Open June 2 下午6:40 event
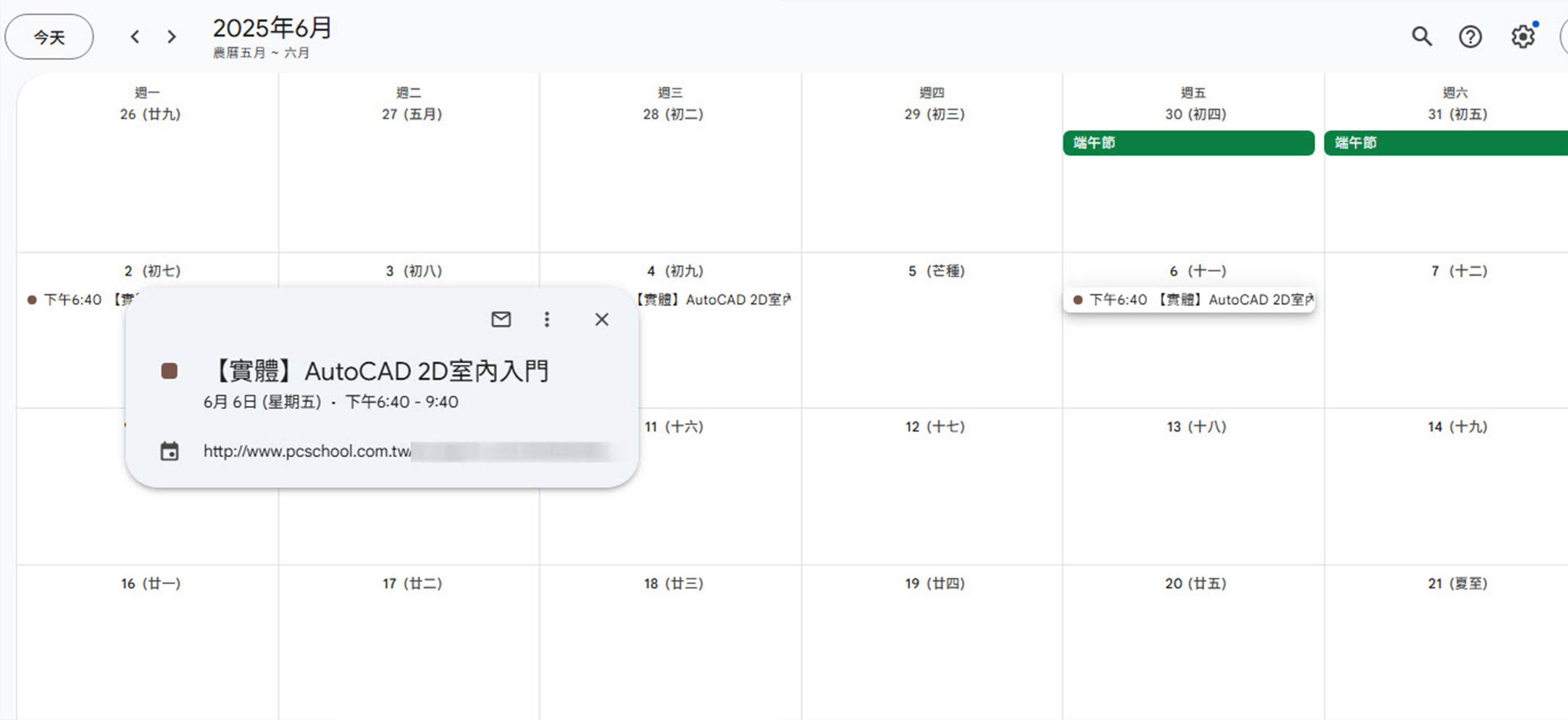 (82, 300)
